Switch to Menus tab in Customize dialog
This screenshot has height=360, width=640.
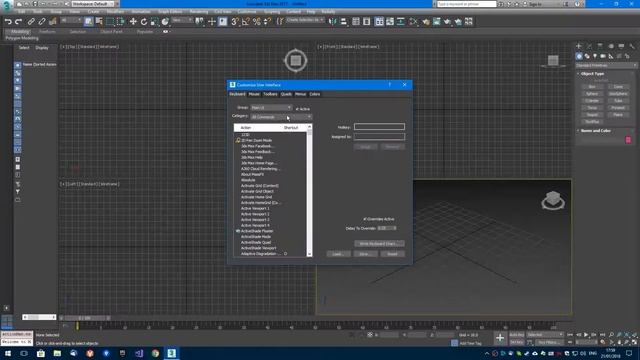click(300, 94)
